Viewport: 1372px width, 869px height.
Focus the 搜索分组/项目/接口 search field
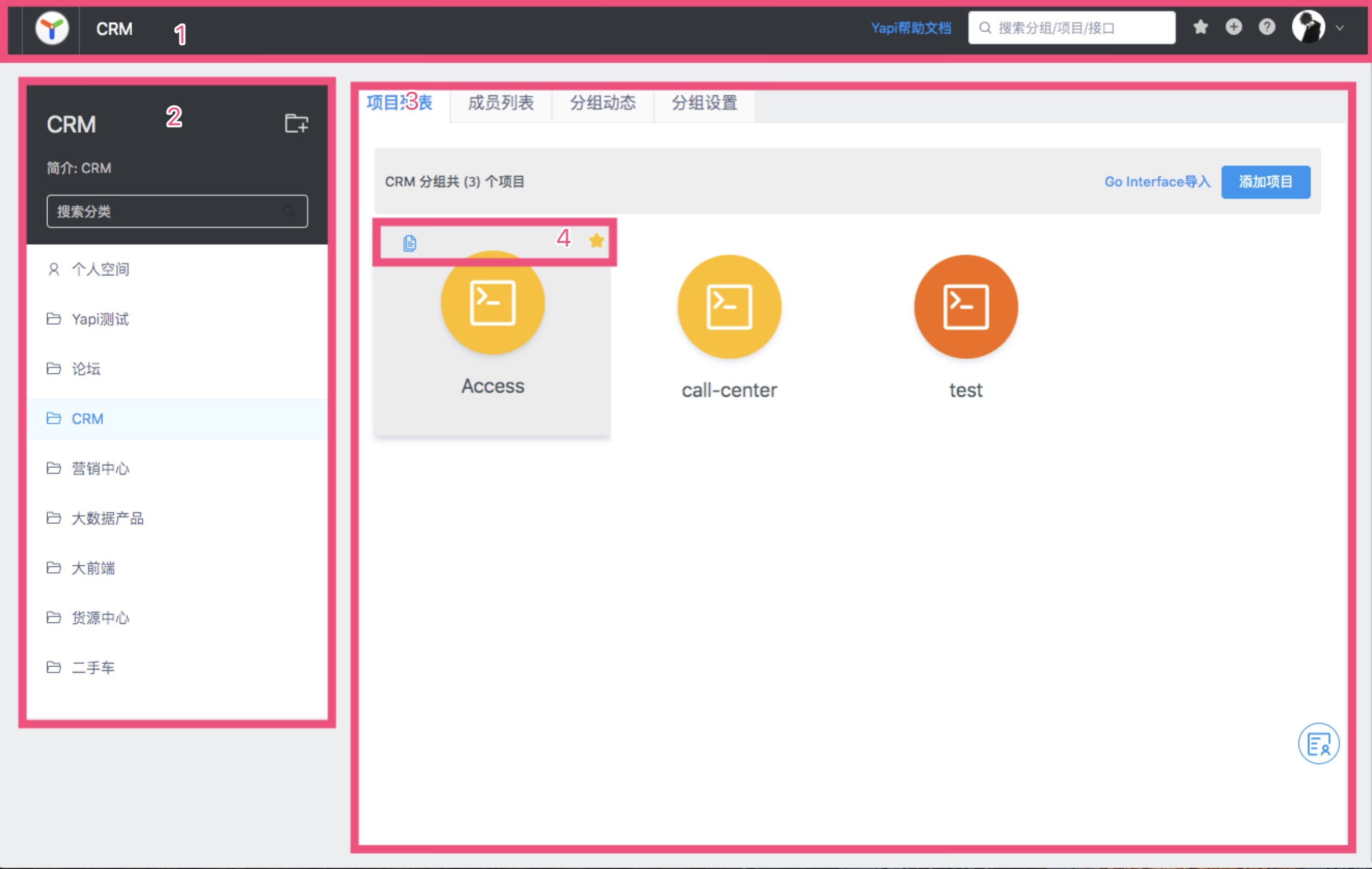pos(1071,27)
